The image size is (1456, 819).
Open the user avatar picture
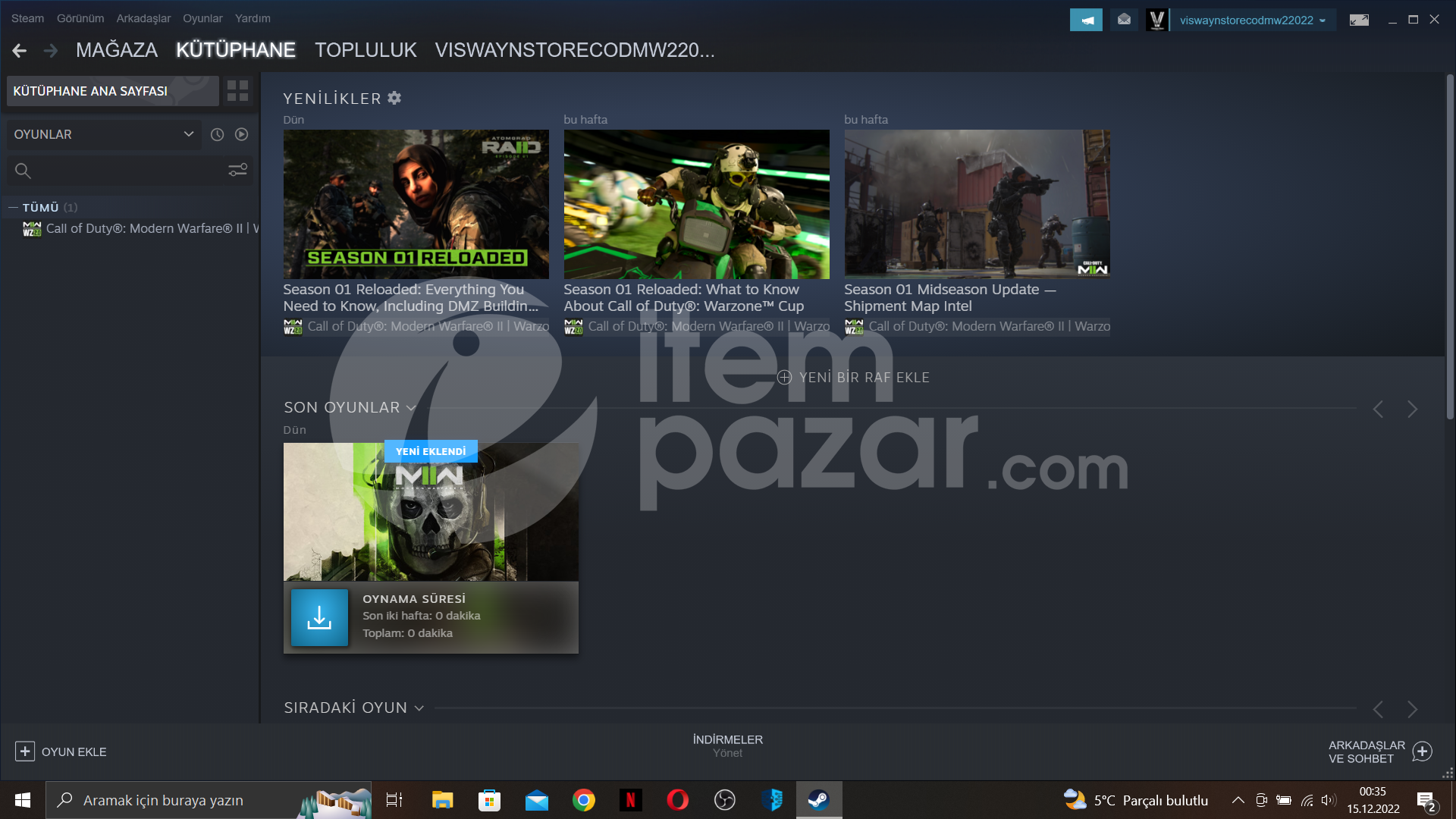(1157, 20)
